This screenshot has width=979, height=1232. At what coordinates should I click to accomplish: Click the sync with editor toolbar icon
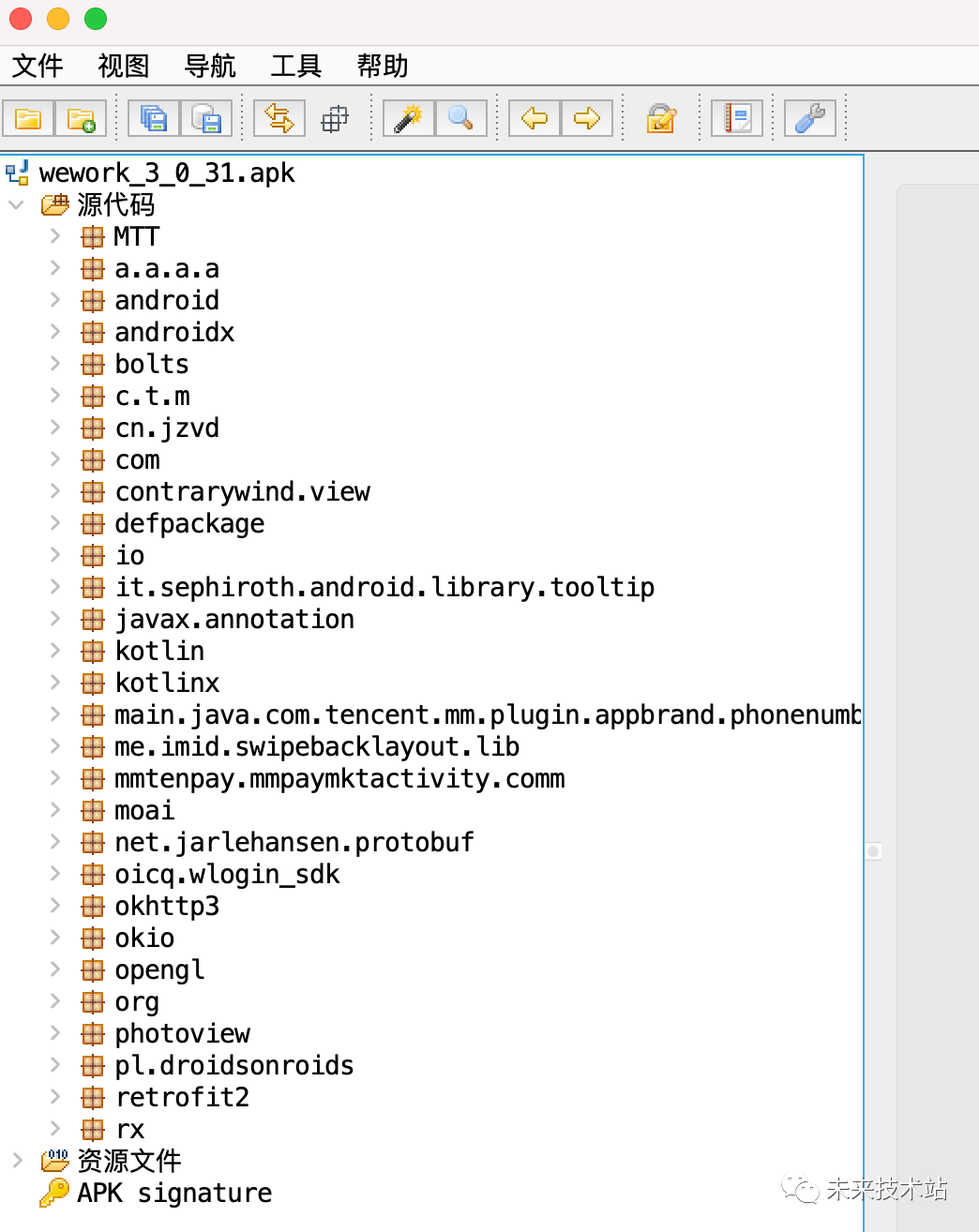click(x=279, y=118)
